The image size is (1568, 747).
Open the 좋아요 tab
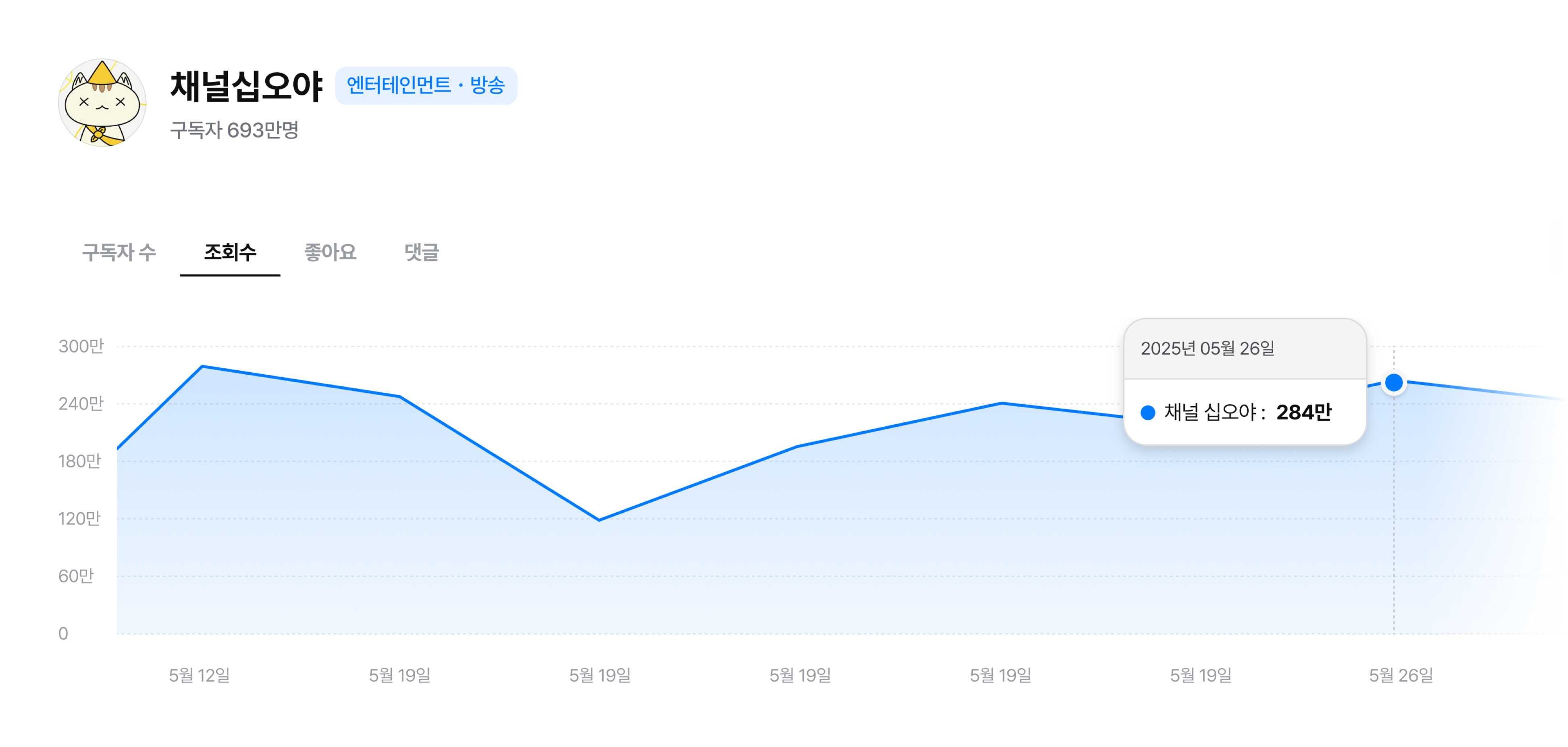[x=330, y=252]
